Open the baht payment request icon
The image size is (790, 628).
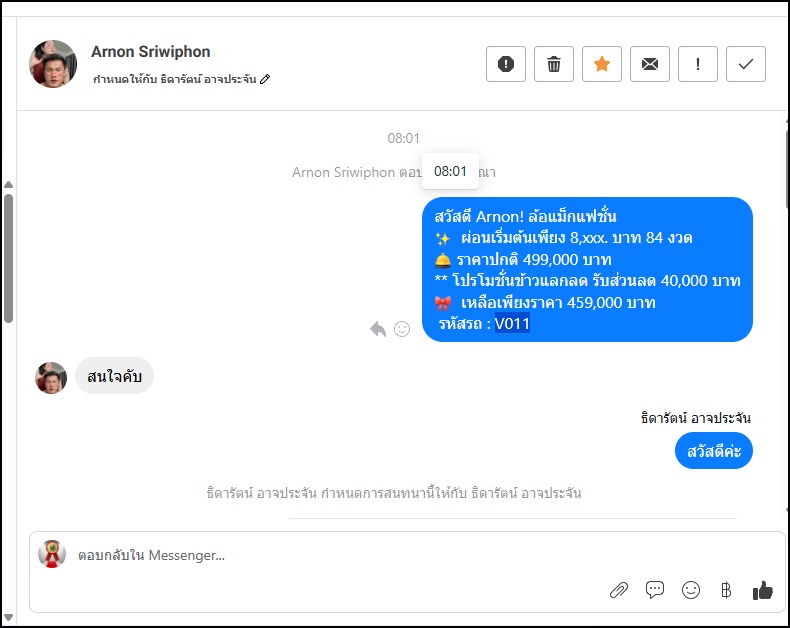726,590
